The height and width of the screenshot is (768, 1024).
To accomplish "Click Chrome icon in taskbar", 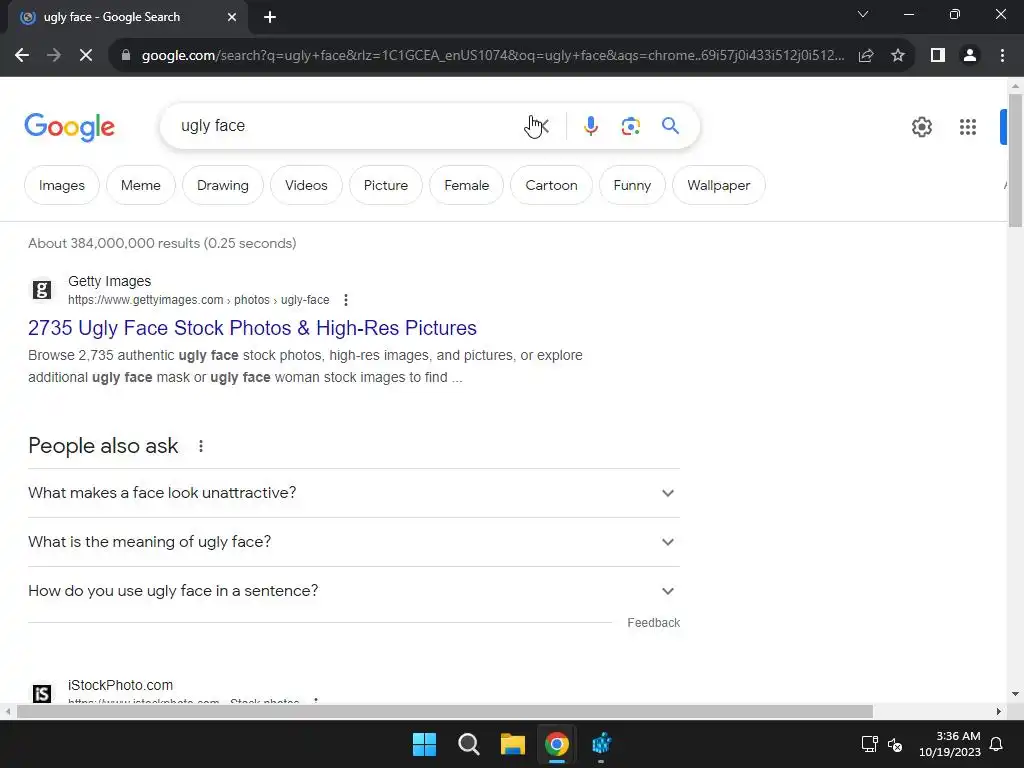I will [x=556, y=744].
